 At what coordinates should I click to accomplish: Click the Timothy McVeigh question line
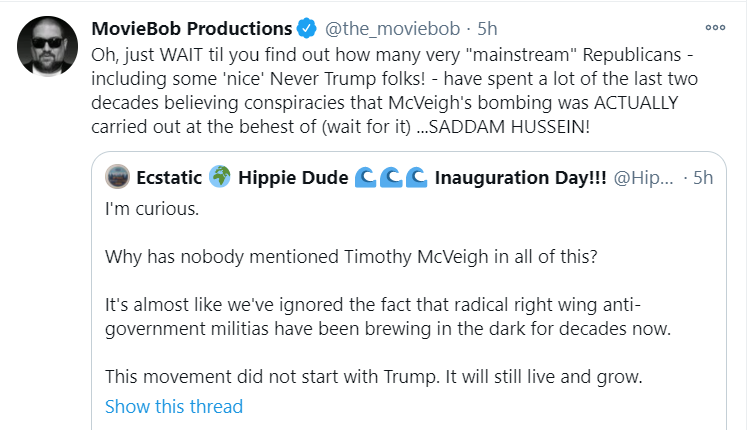351,257
